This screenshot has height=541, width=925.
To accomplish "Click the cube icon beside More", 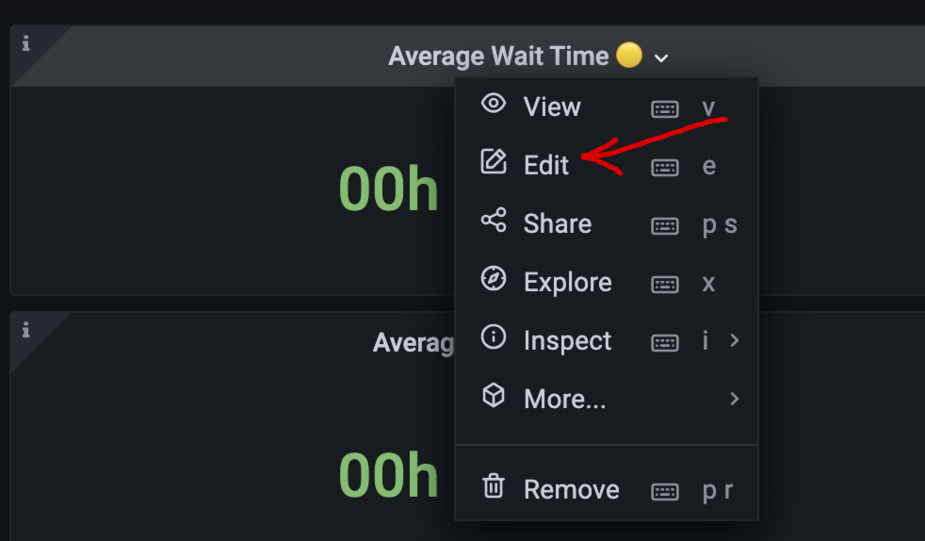I will (x=493, y=396).
